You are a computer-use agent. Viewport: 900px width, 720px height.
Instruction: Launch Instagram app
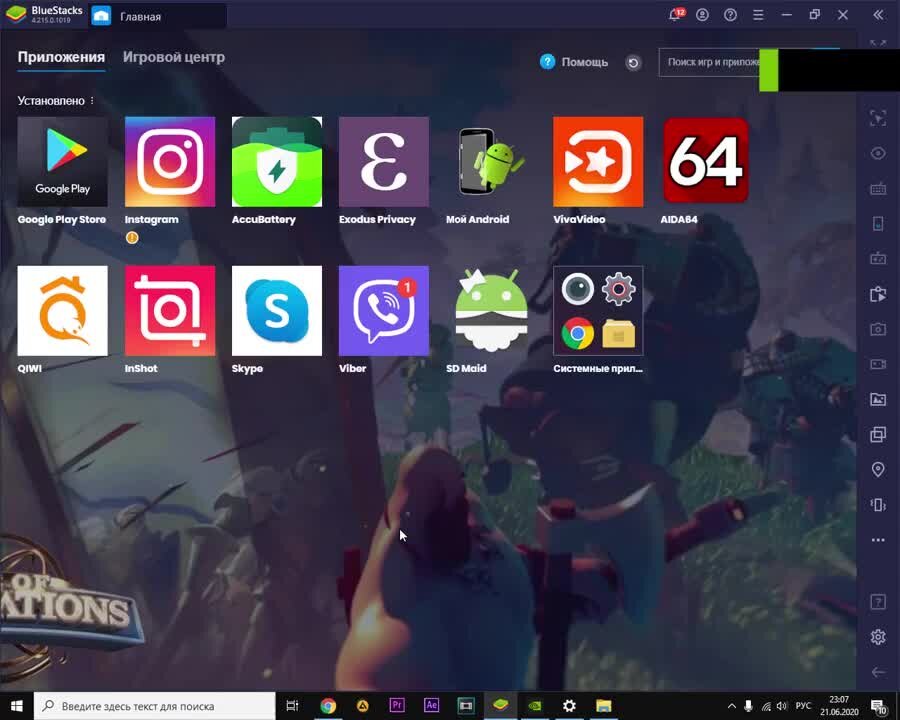170,162
